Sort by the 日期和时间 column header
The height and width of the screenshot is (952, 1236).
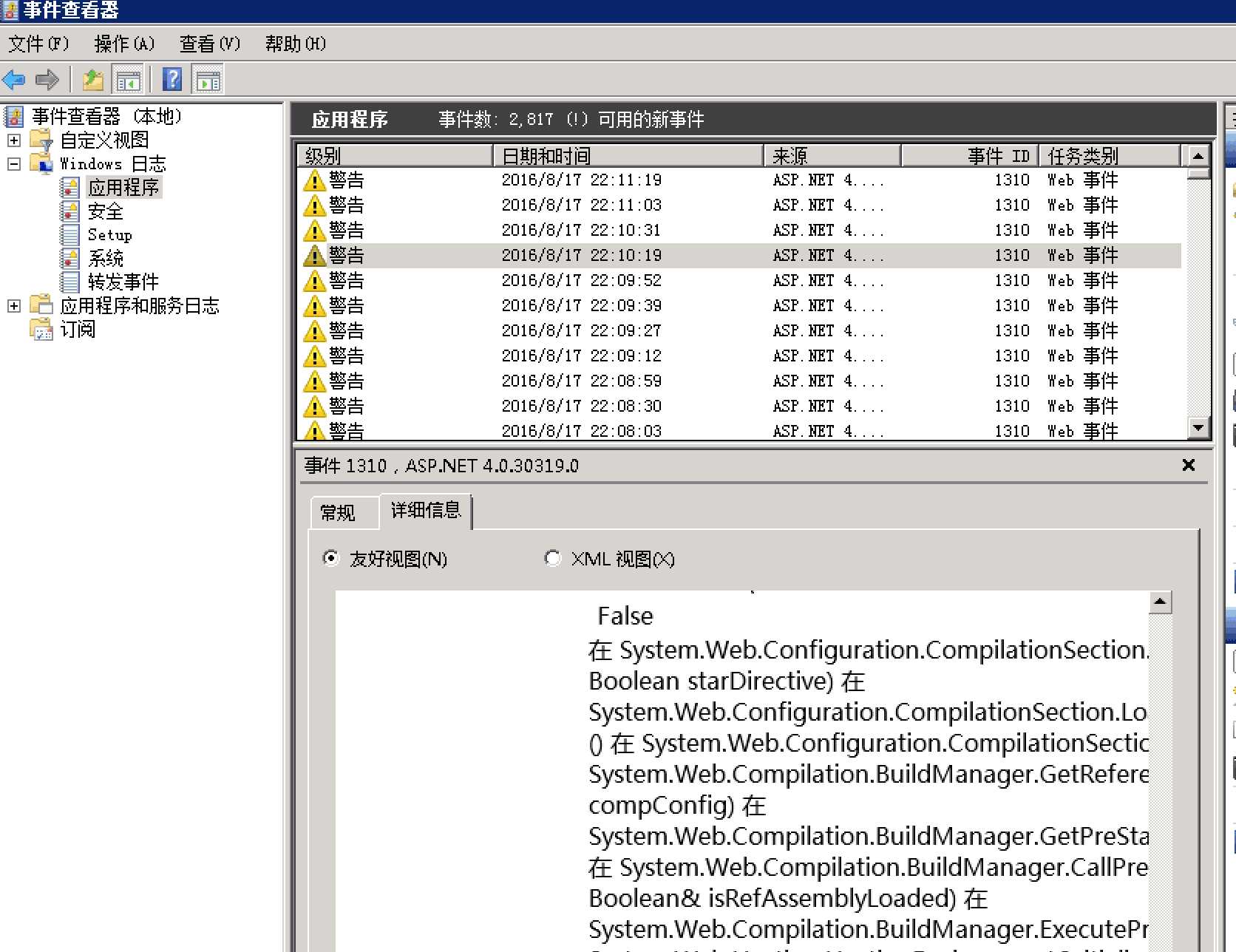628,156
